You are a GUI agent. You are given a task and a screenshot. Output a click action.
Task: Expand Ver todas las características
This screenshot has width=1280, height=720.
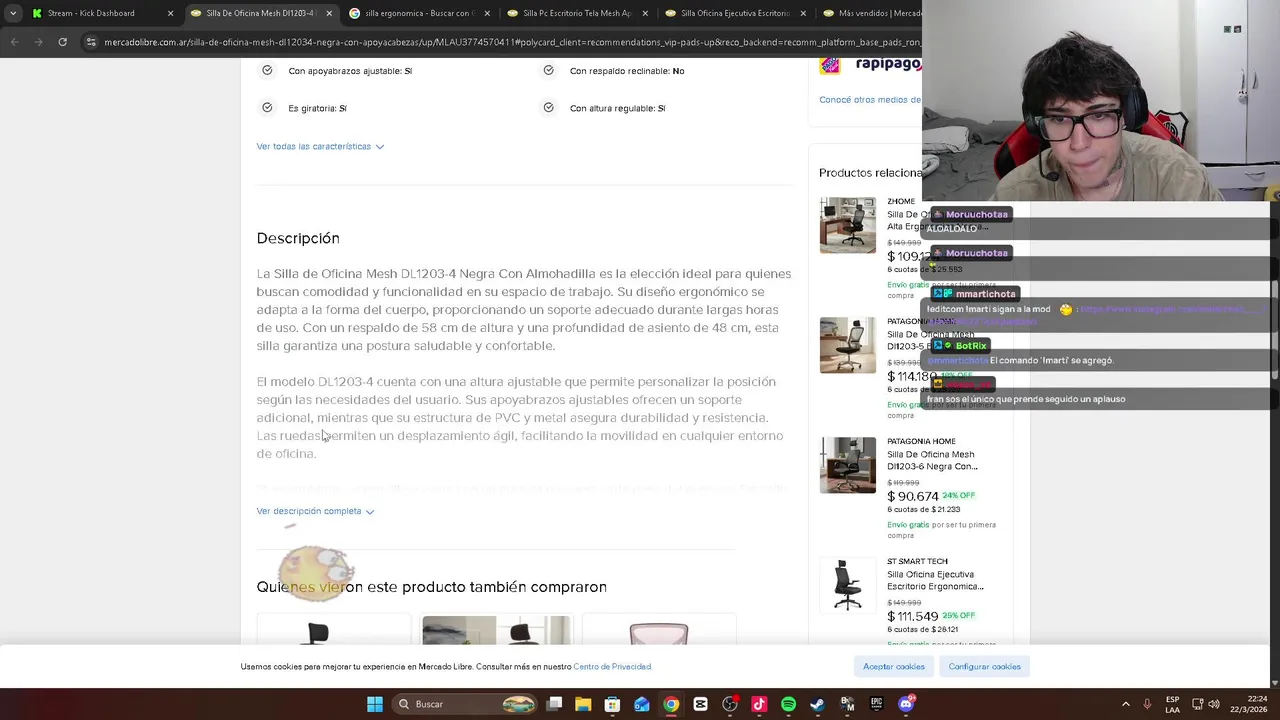point(320,146)
